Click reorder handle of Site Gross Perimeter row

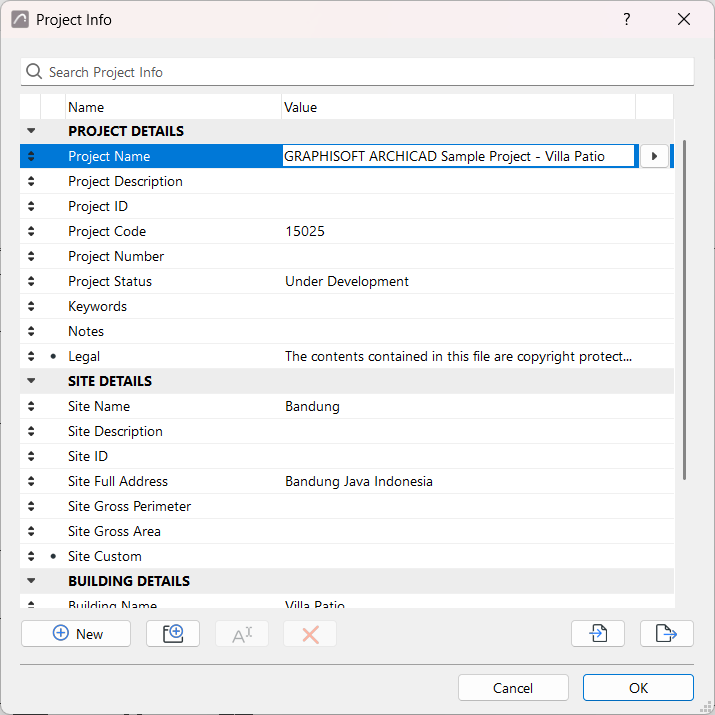coord(31,506)
